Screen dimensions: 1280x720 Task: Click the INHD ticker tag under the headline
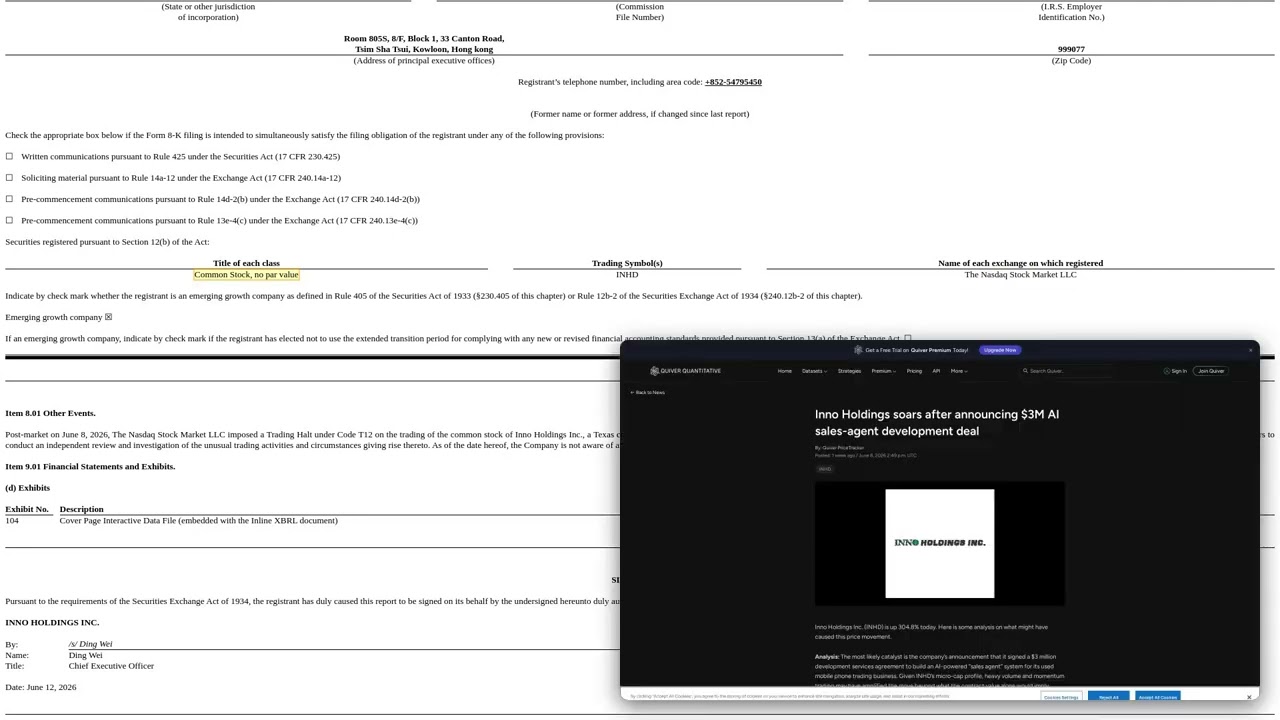[x=825, y=469]
